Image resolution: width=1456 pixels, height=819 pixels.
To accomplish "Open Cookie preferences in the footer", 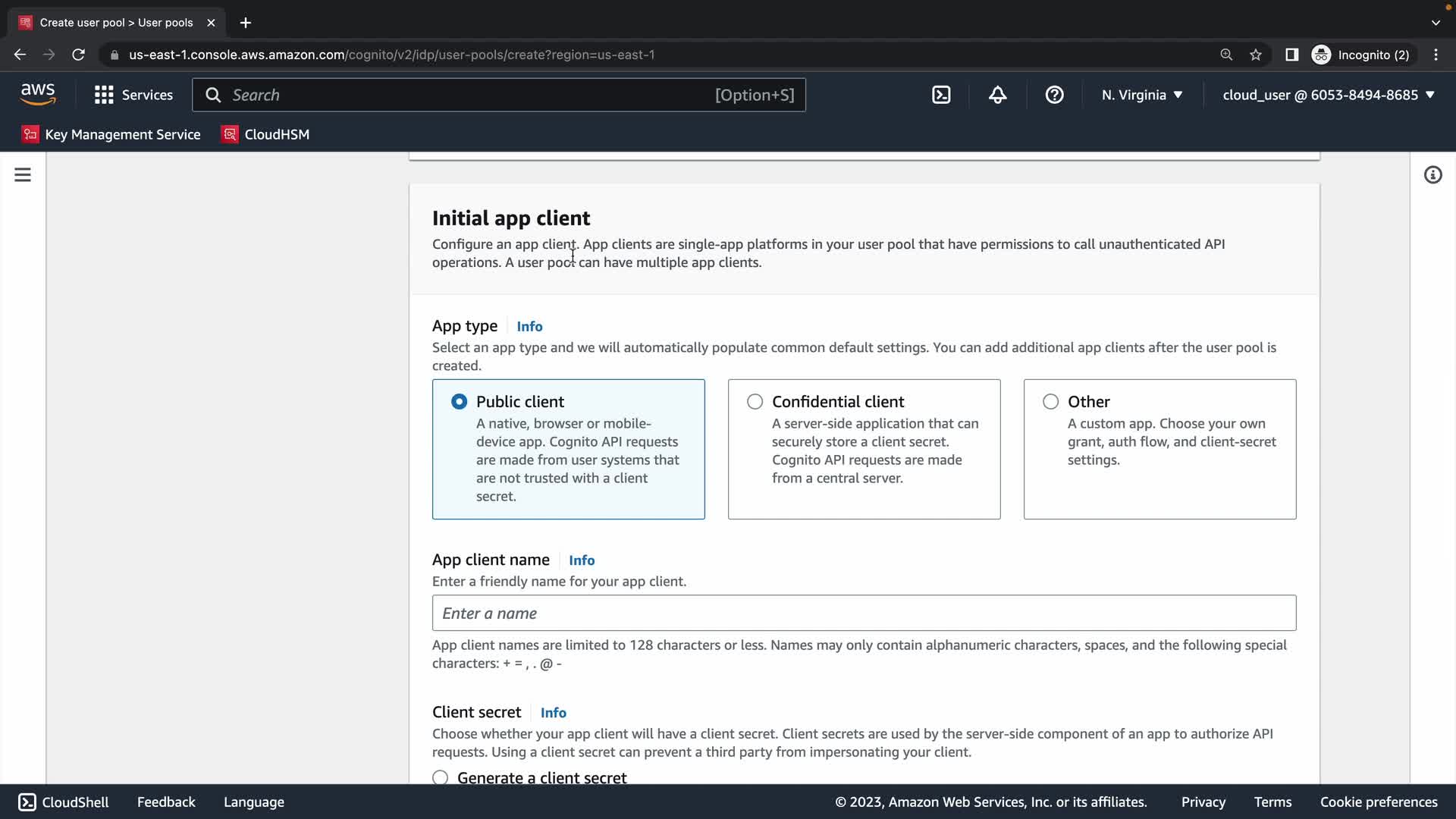I will pyautogui.click(x=1378, y=802).
